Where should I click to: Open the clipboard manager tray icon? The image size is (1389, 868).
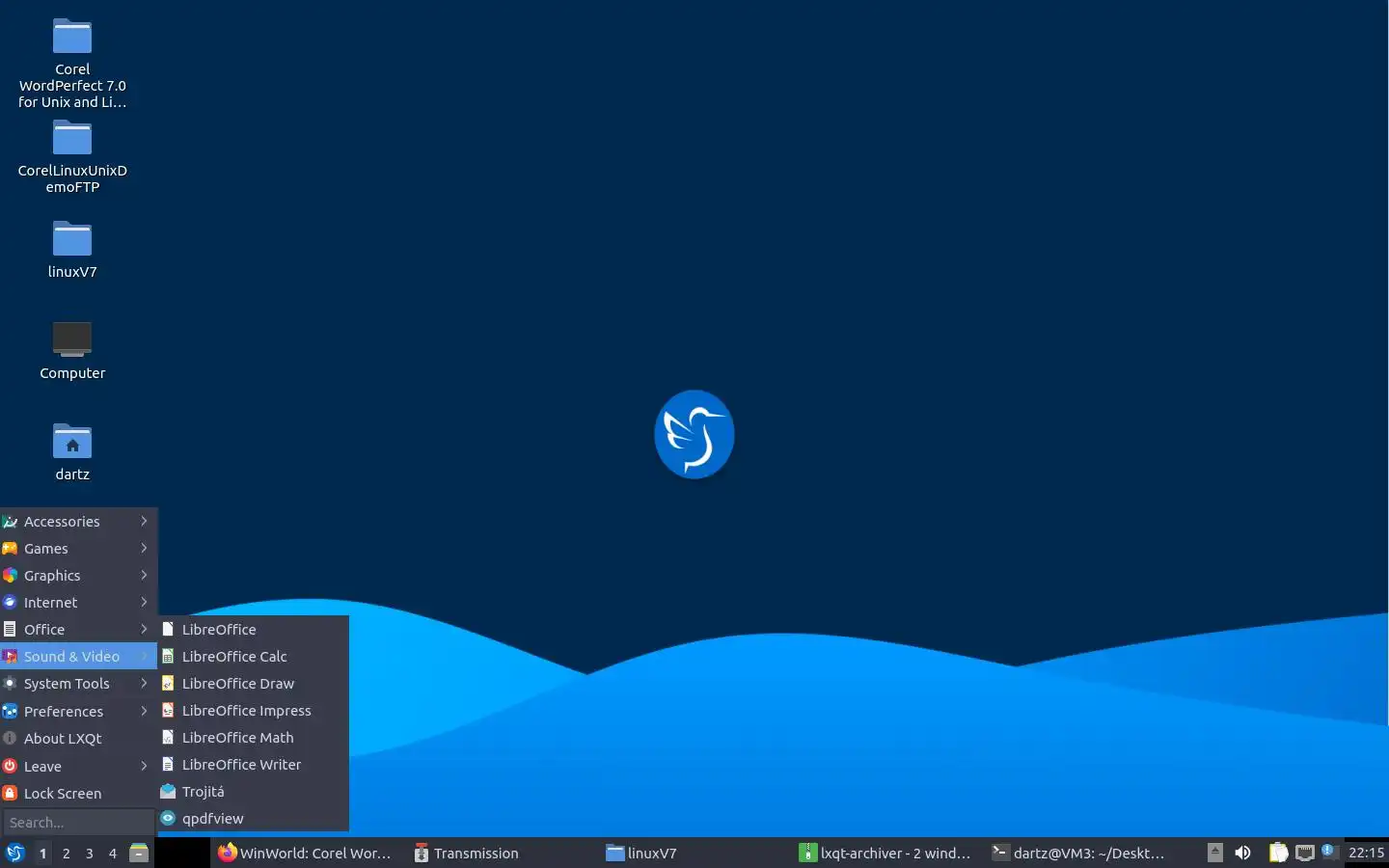[1278, 853]
